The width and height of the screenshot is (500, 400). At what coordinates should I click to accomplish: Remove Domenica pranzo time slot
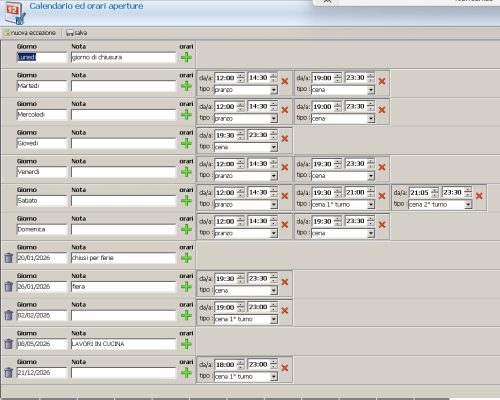[x=285, y=224]
